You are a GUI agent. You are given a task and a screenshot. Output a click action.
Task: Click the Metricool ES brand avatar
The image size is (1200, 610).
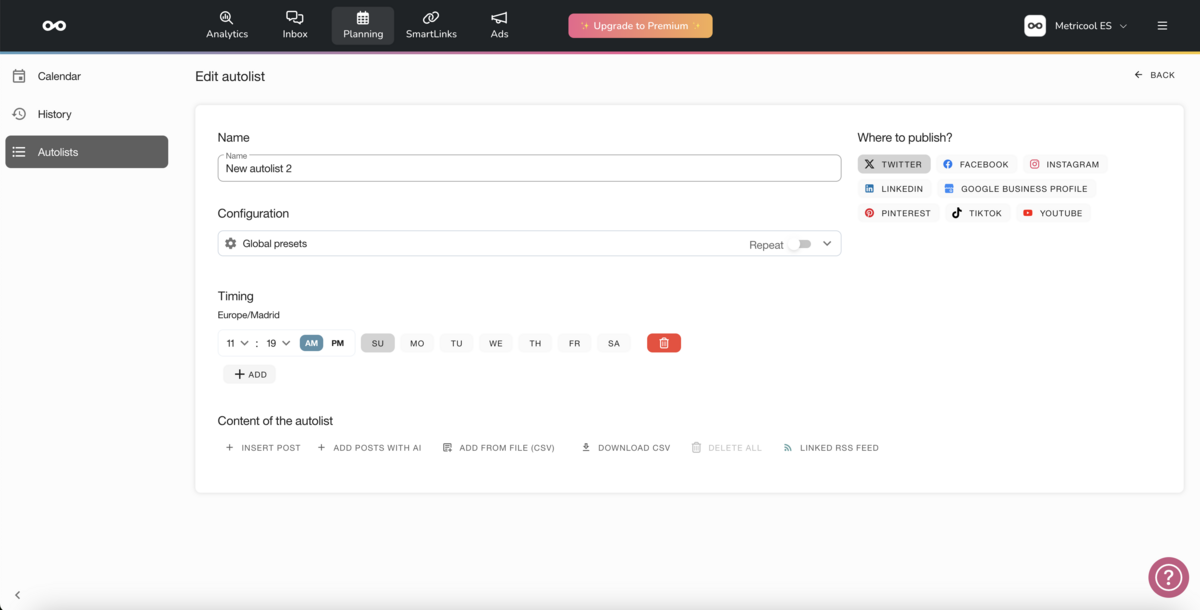pyautogui.click(x=1035, y=26)
